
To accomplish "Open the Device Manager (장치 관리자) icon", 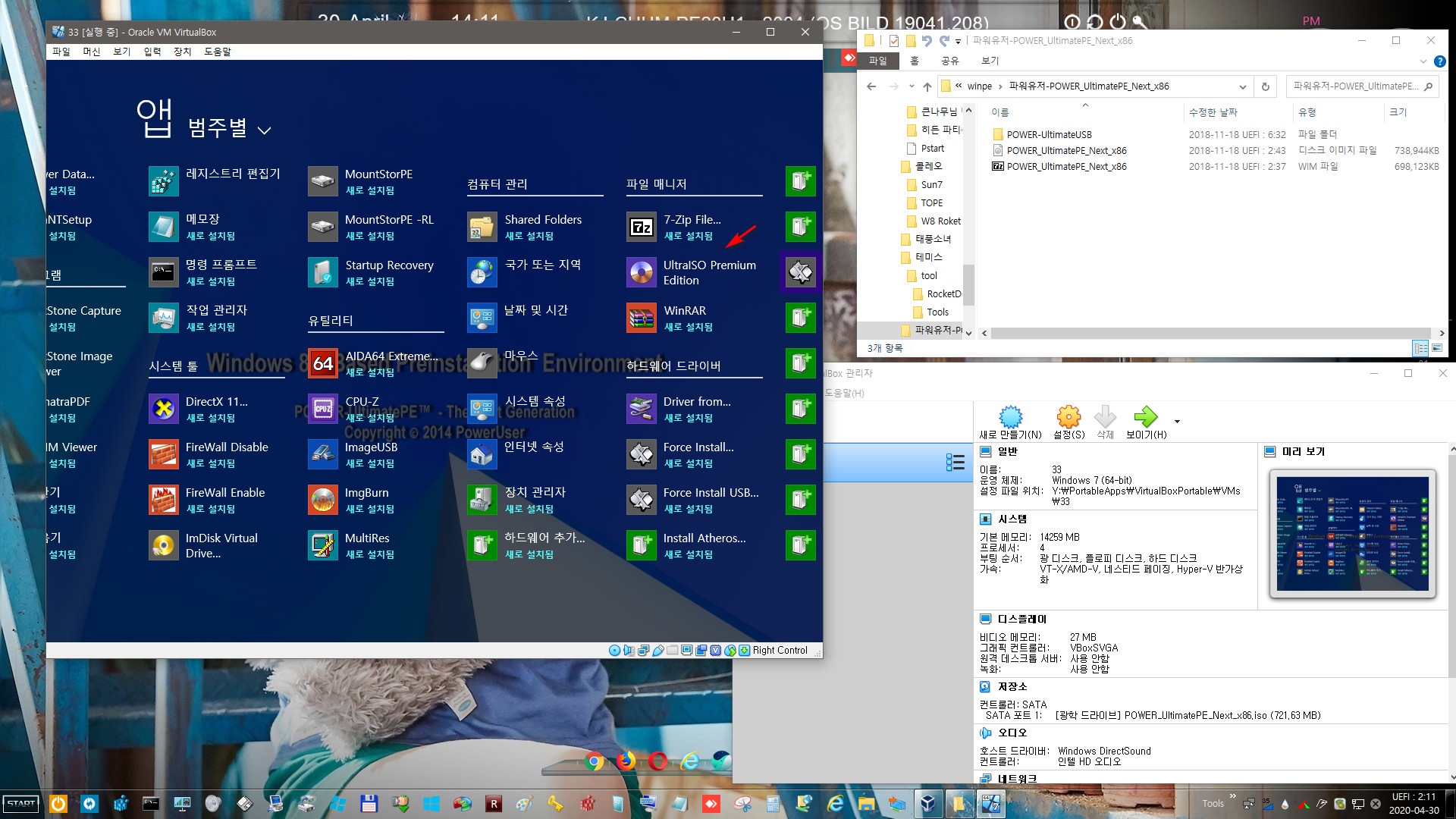I will (482, 500).
